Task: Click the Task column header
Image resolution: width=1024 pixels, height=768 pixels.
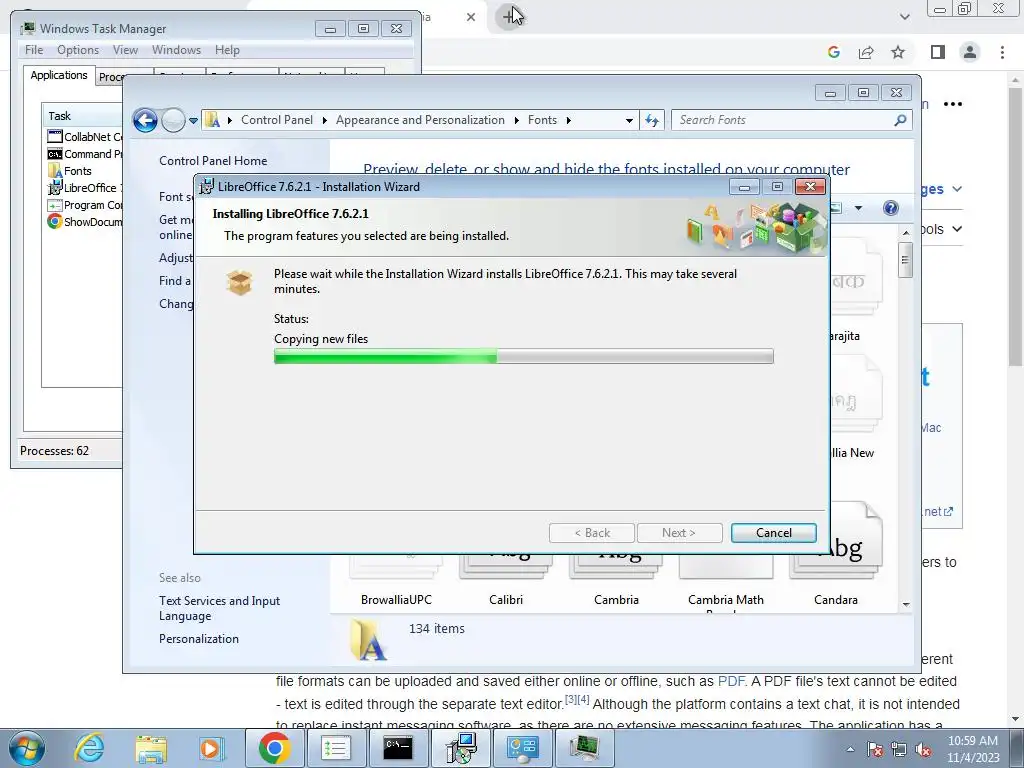Action: (82, 116)
